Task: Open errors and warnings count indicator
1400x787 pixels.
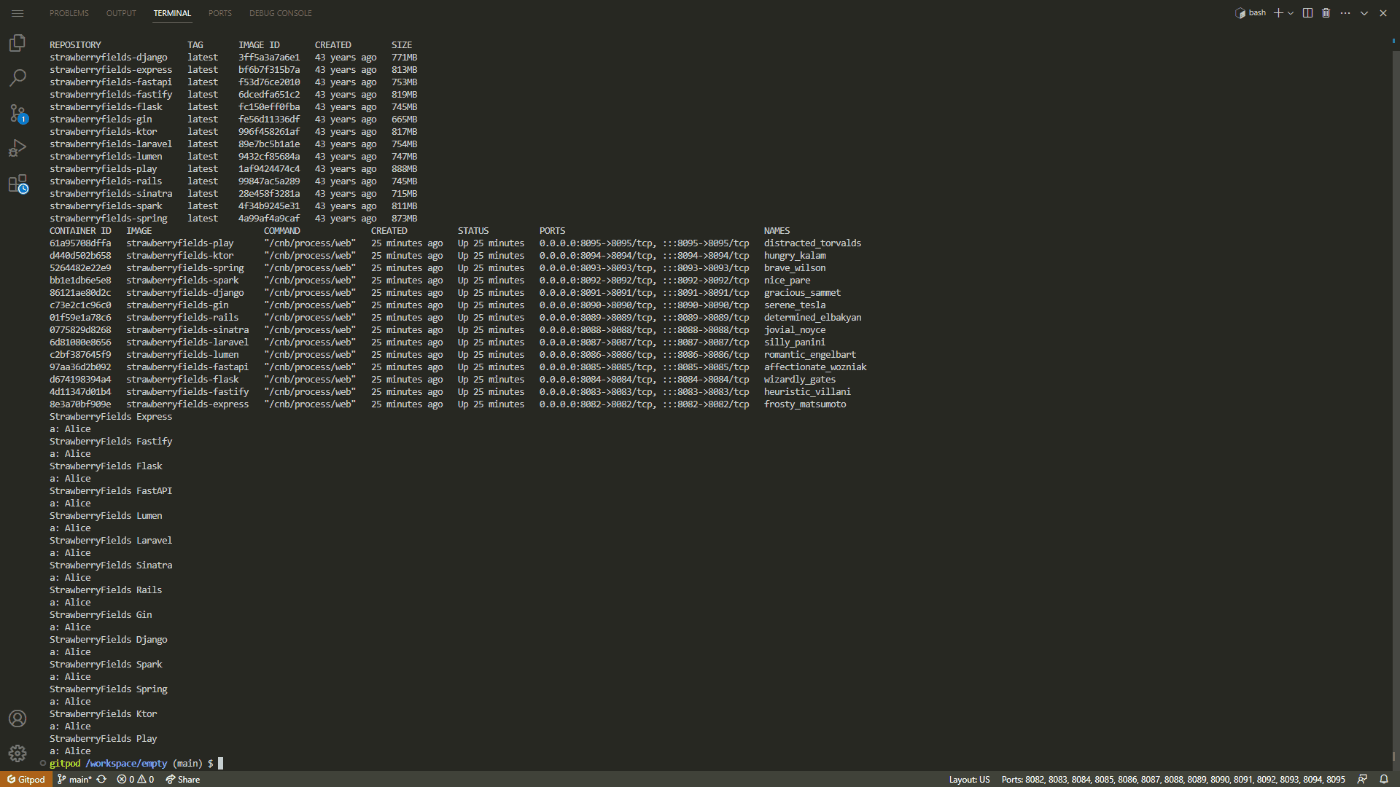Action: [x=136, y=779]
